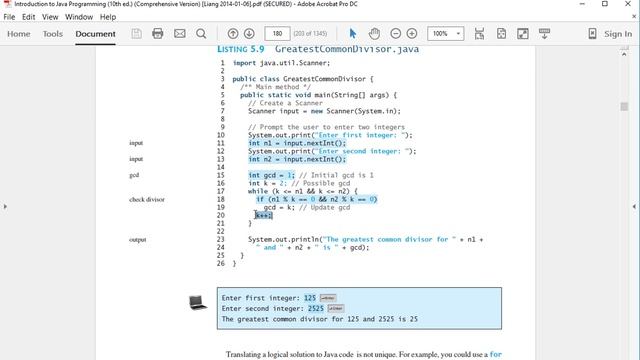Click 'int n2 = input.nextInt();' line
The height and width of the screenshot is (360, 640).
coord(297,159)
